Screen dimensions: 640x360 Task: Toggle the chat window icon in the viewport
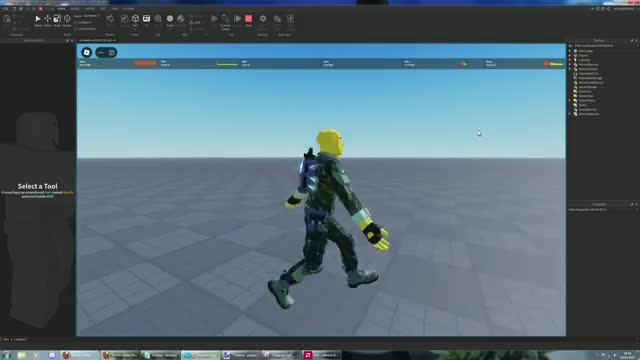pyautogui.click(x=111, y=52)
